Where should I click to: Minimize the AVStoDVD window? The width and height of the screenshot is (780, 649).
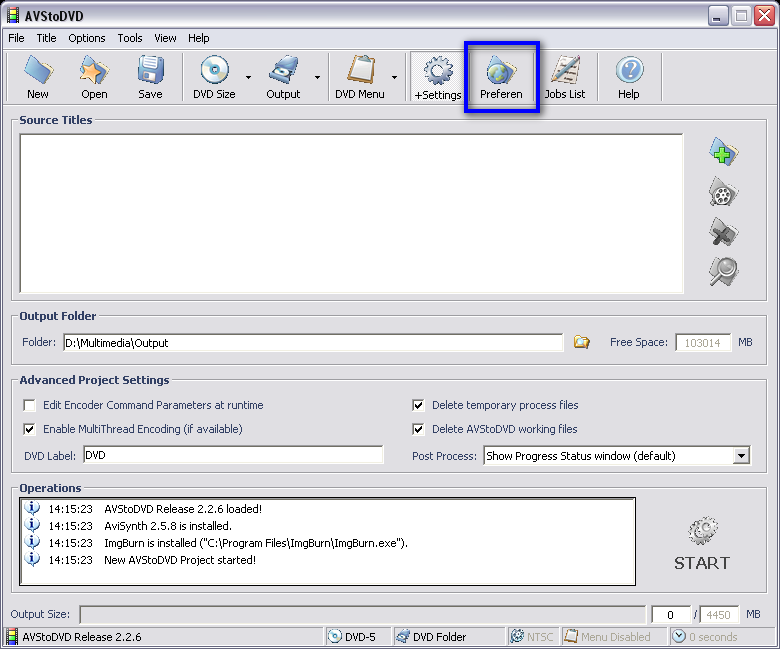[718, 16]
